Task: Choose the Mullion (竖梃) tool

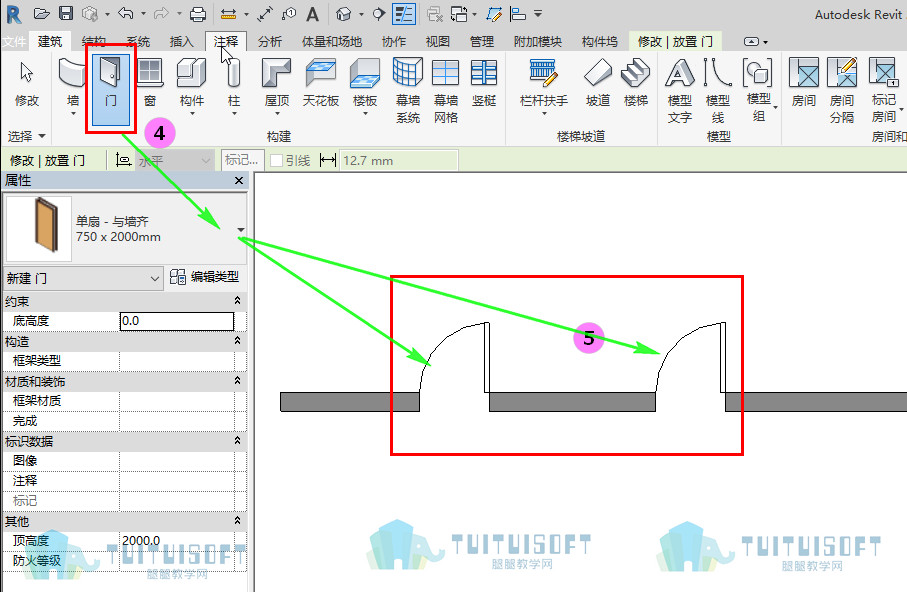Action: coord(484,83)
